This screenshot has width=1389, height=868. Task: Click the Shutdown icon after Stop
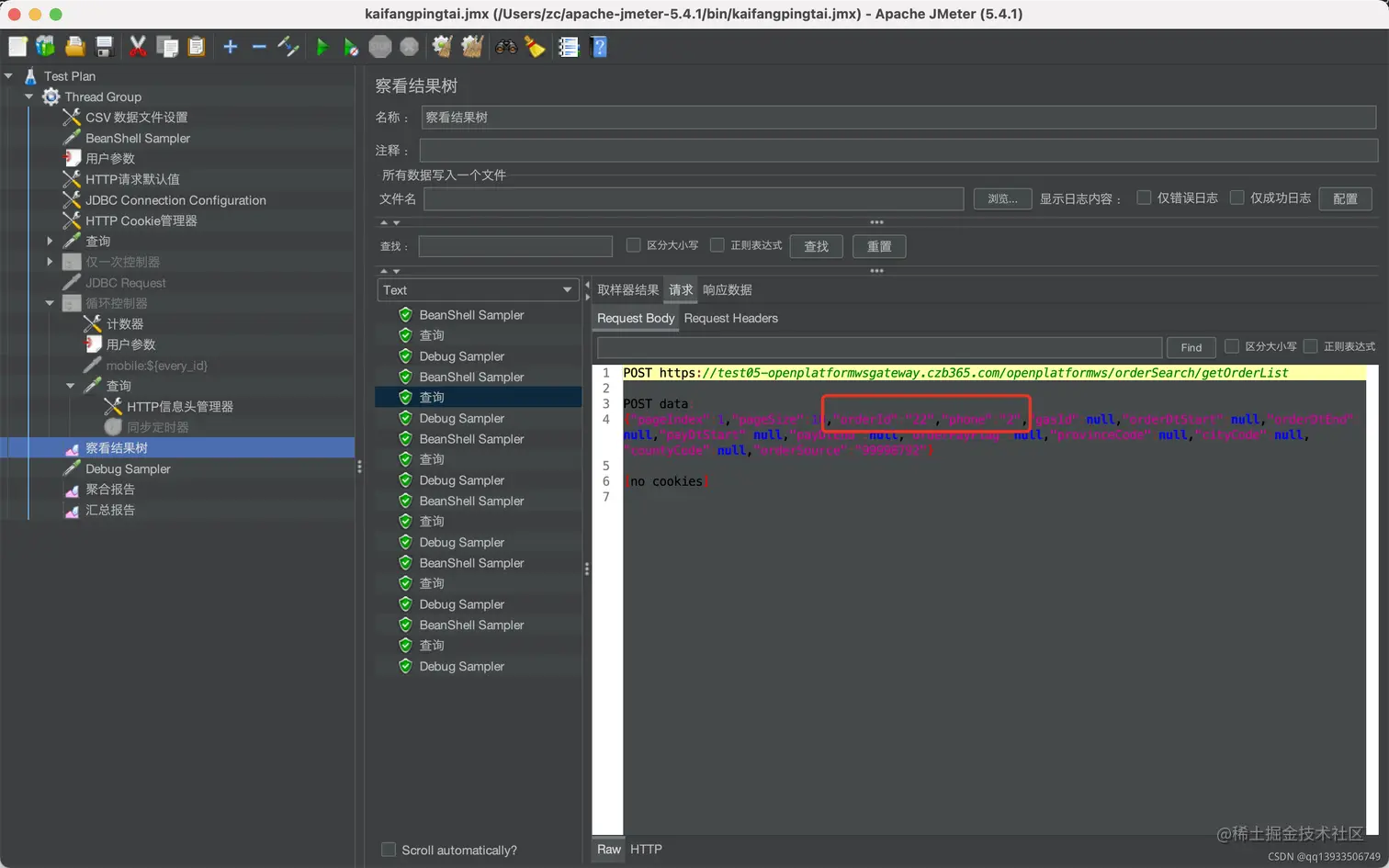(410, 47)
